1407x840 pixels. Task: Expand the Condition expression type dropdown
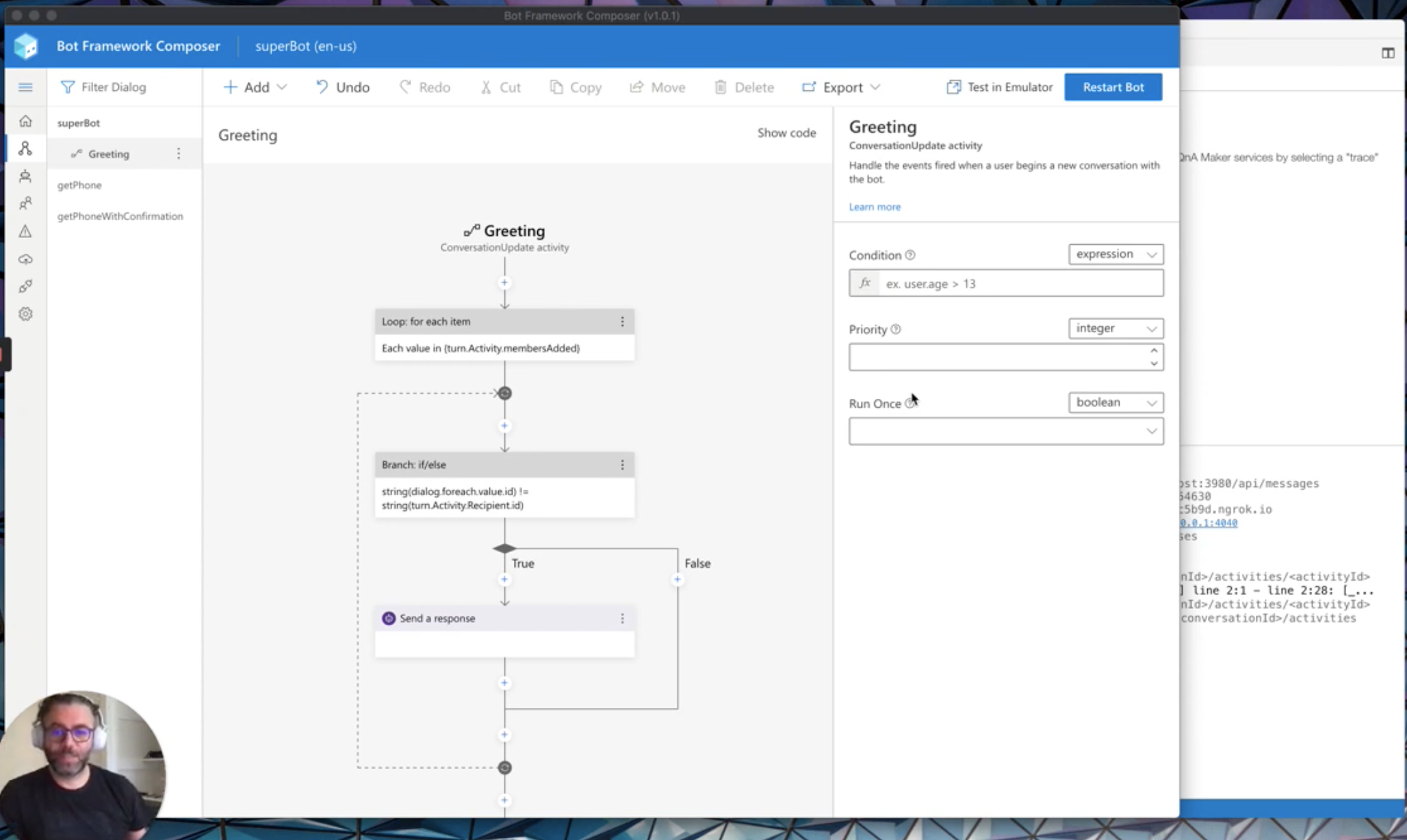point(1115,254)
